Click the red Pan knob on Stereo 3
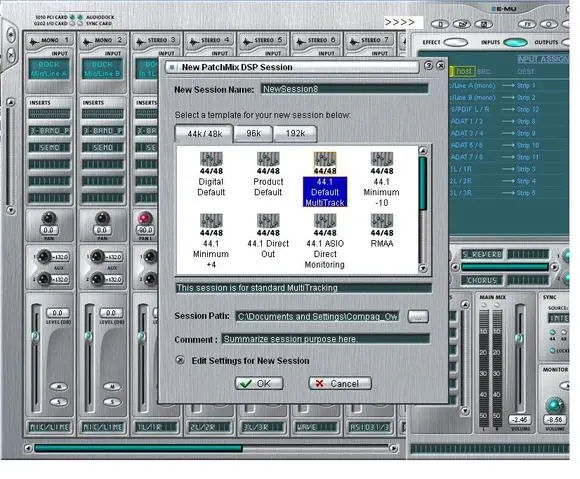 click(x=145, y=218)
